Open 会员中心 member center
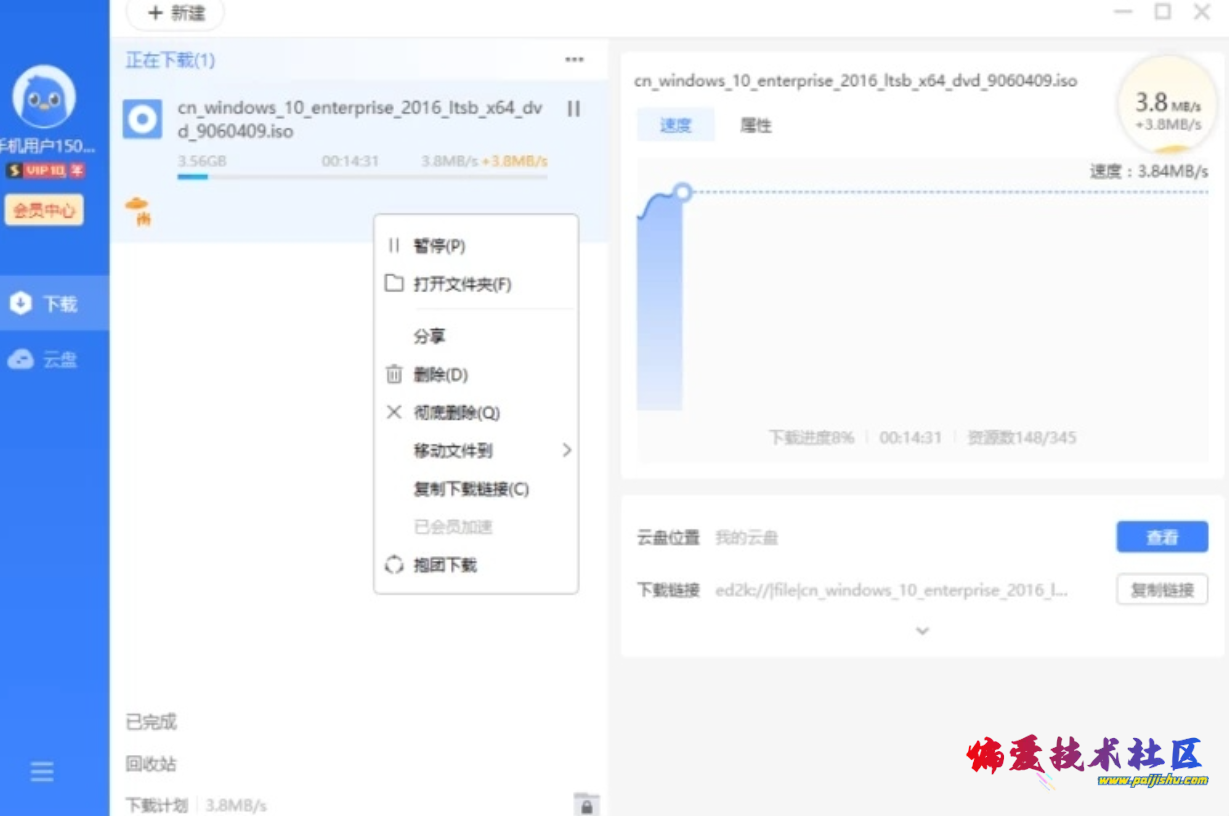Image resolution: width=1229 pixels, height=816 pixels. [x=44, y=210]
